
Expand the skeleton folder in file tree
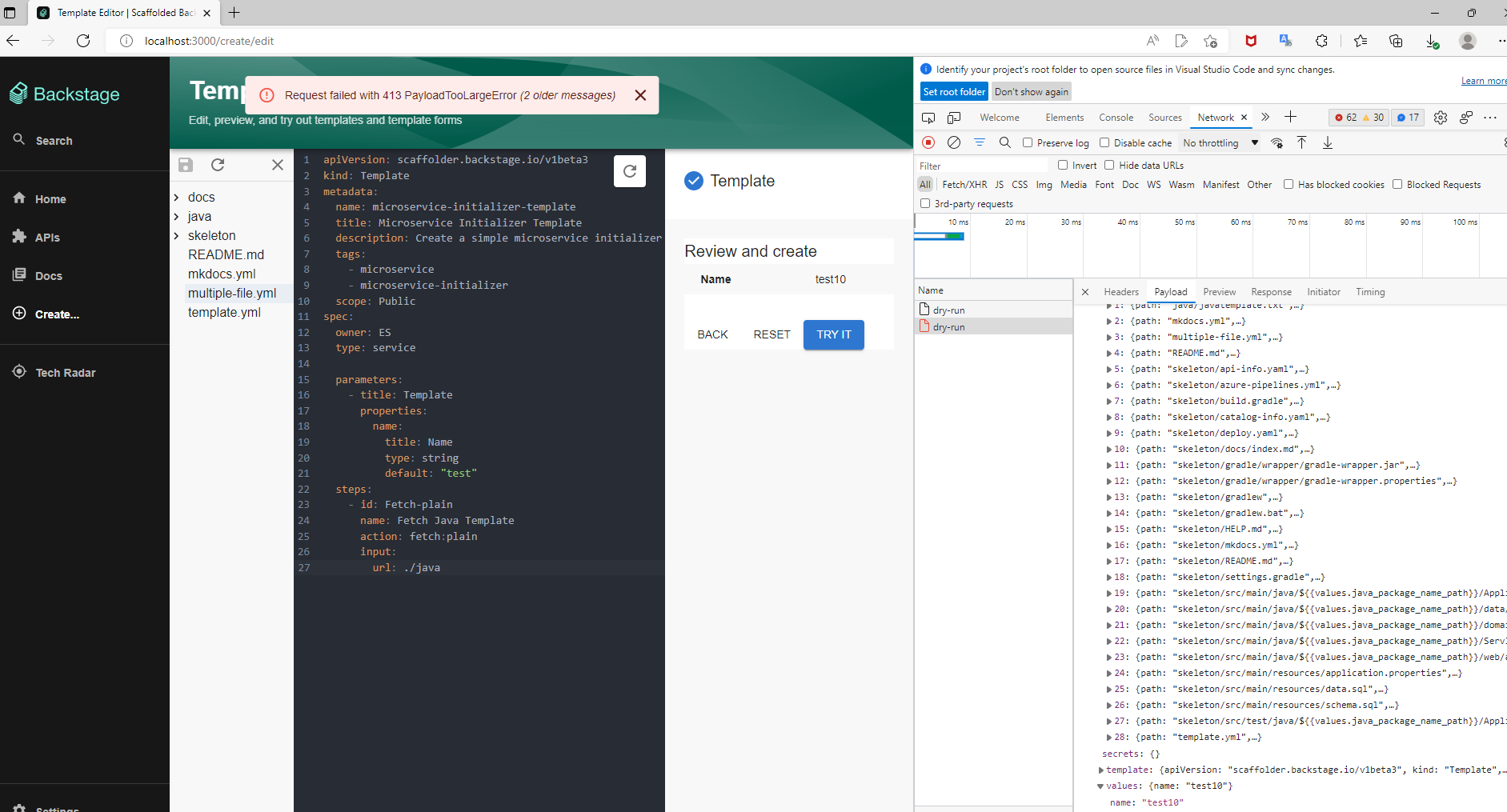point(174,235)
